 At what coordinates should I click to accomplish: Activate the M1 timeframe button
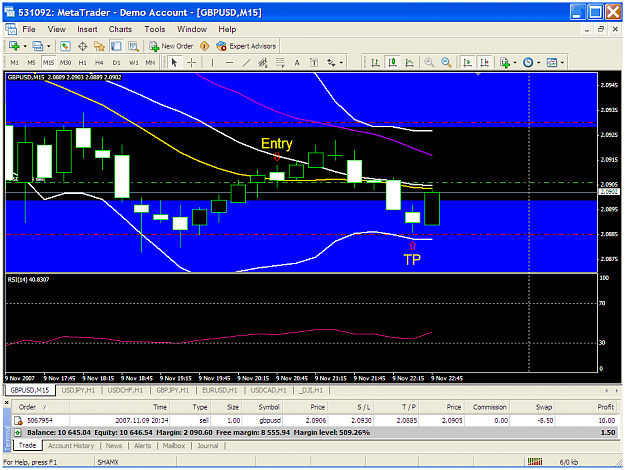coord(15,63)
